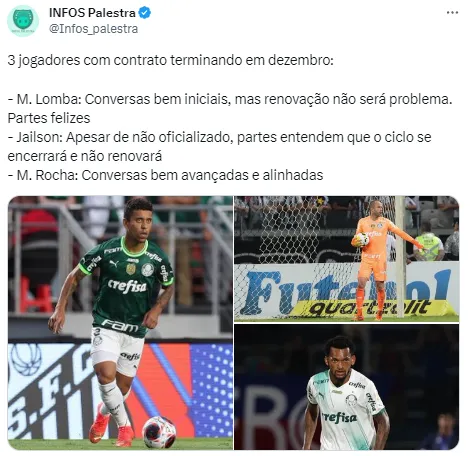The height and width of the screenshot is (456, 472).
Task: Click the Crefisa logo on the green jersey
Action: (127, 287)
